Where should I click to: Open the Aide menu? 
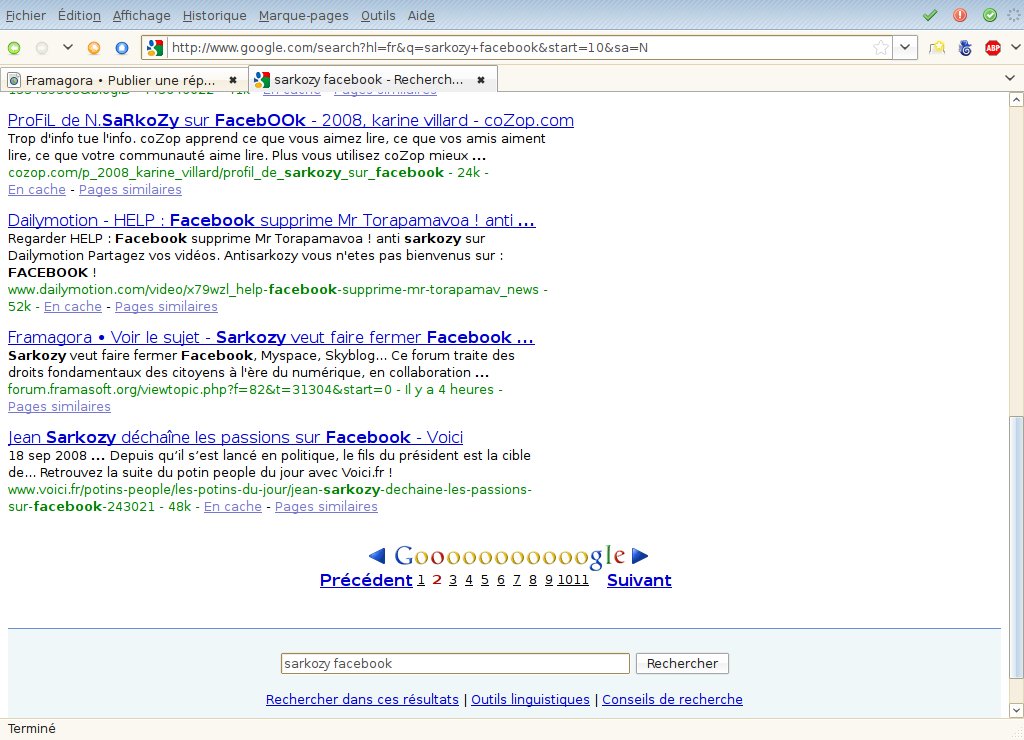(421, 16)
